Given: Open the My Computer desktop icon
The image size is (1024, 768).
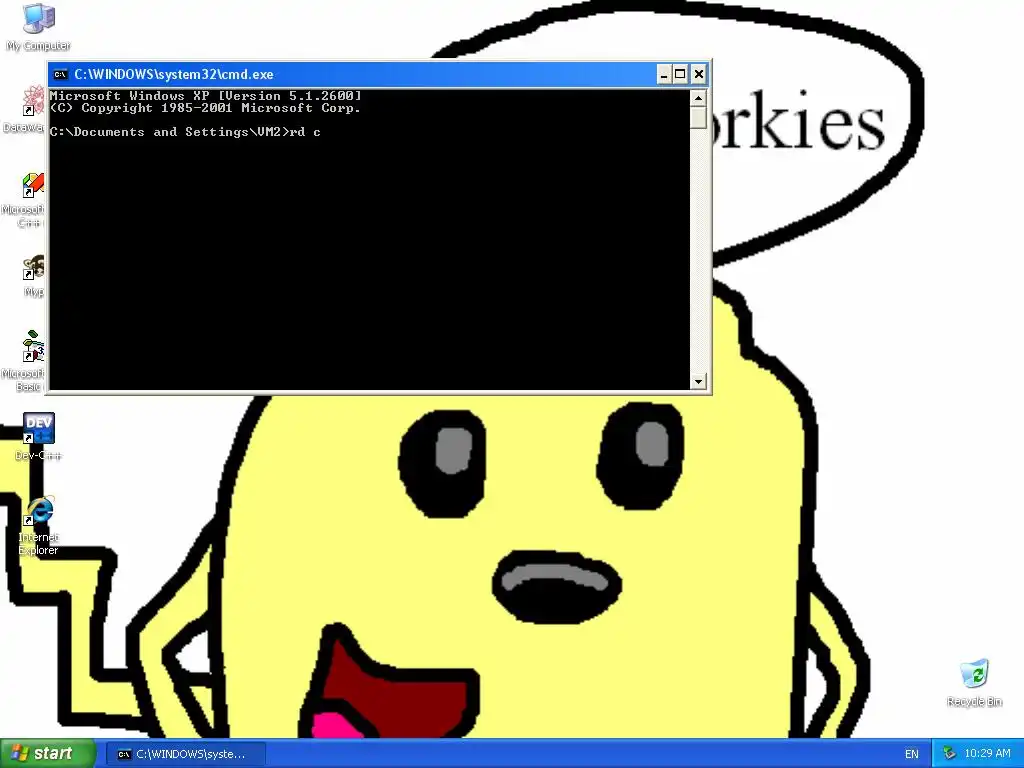Looking at the screenshot, I should [x=38, y=27].
